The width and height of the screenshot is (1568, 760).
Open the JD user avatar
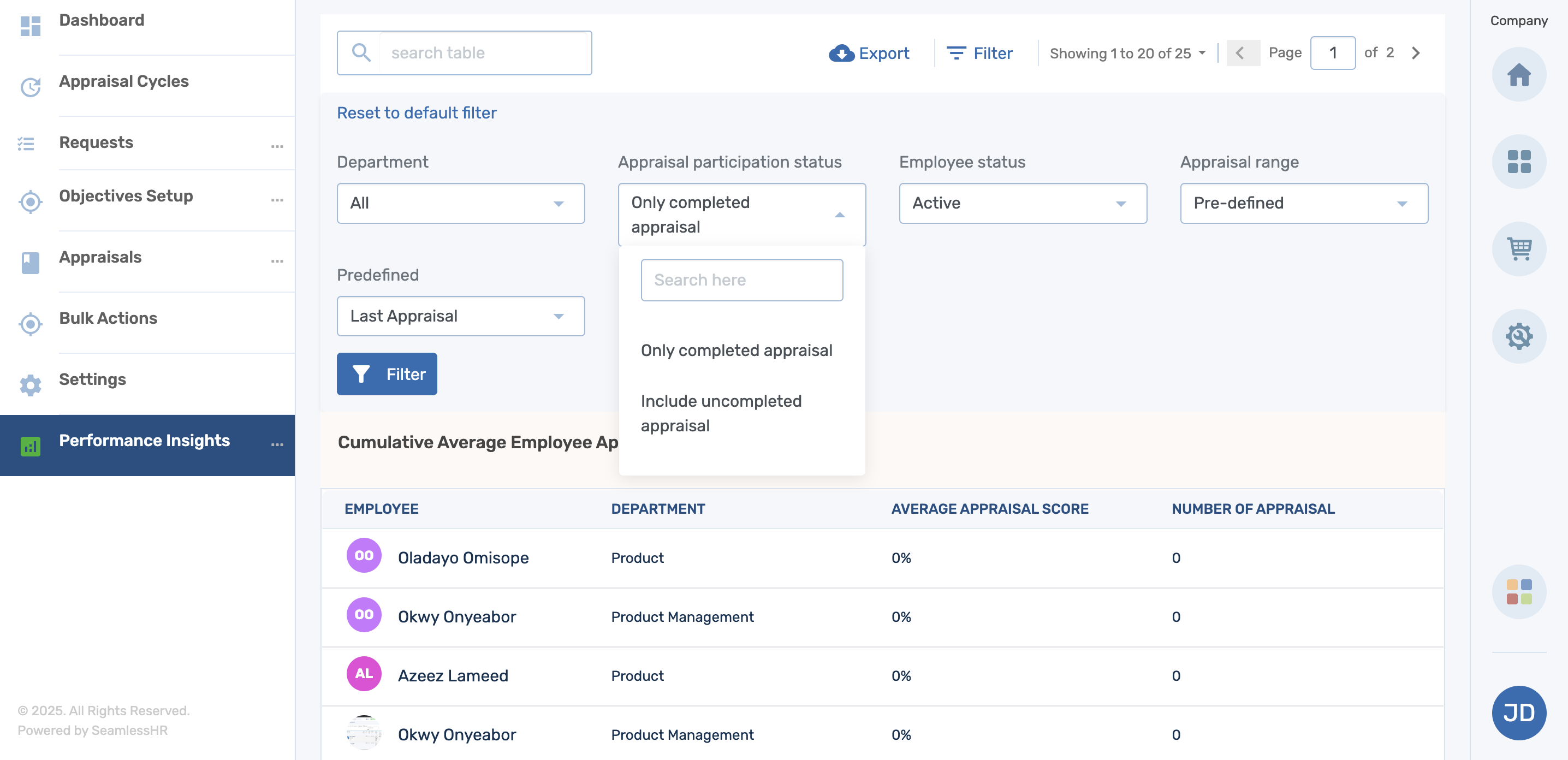1518,712
